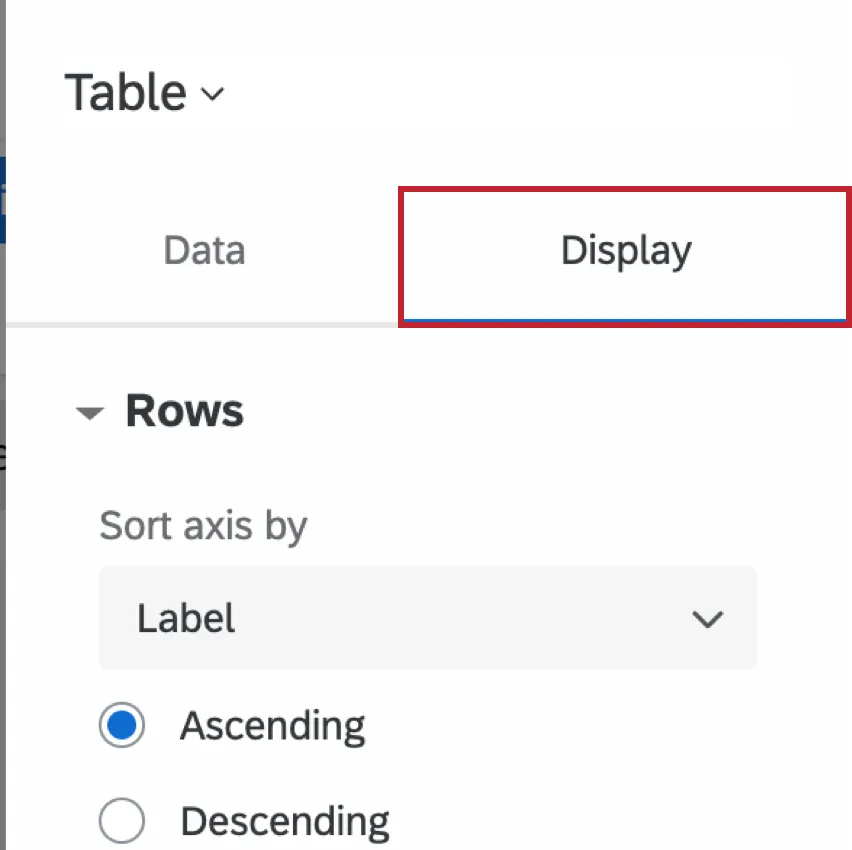Click the Sort axis by label
The width and height of the screenshot is (852, 850).
click(203, 525)
